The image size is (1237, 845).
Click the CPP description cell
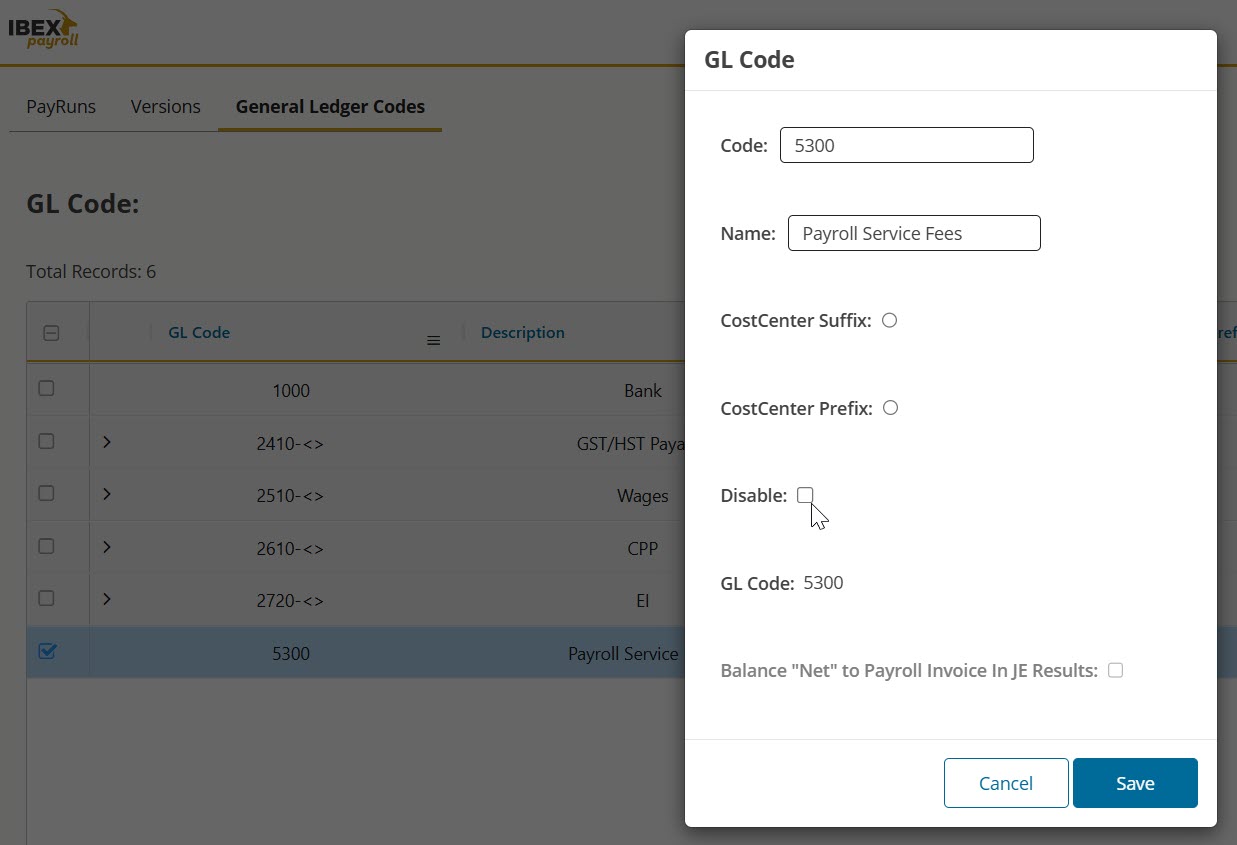click(x=643, y=549)
